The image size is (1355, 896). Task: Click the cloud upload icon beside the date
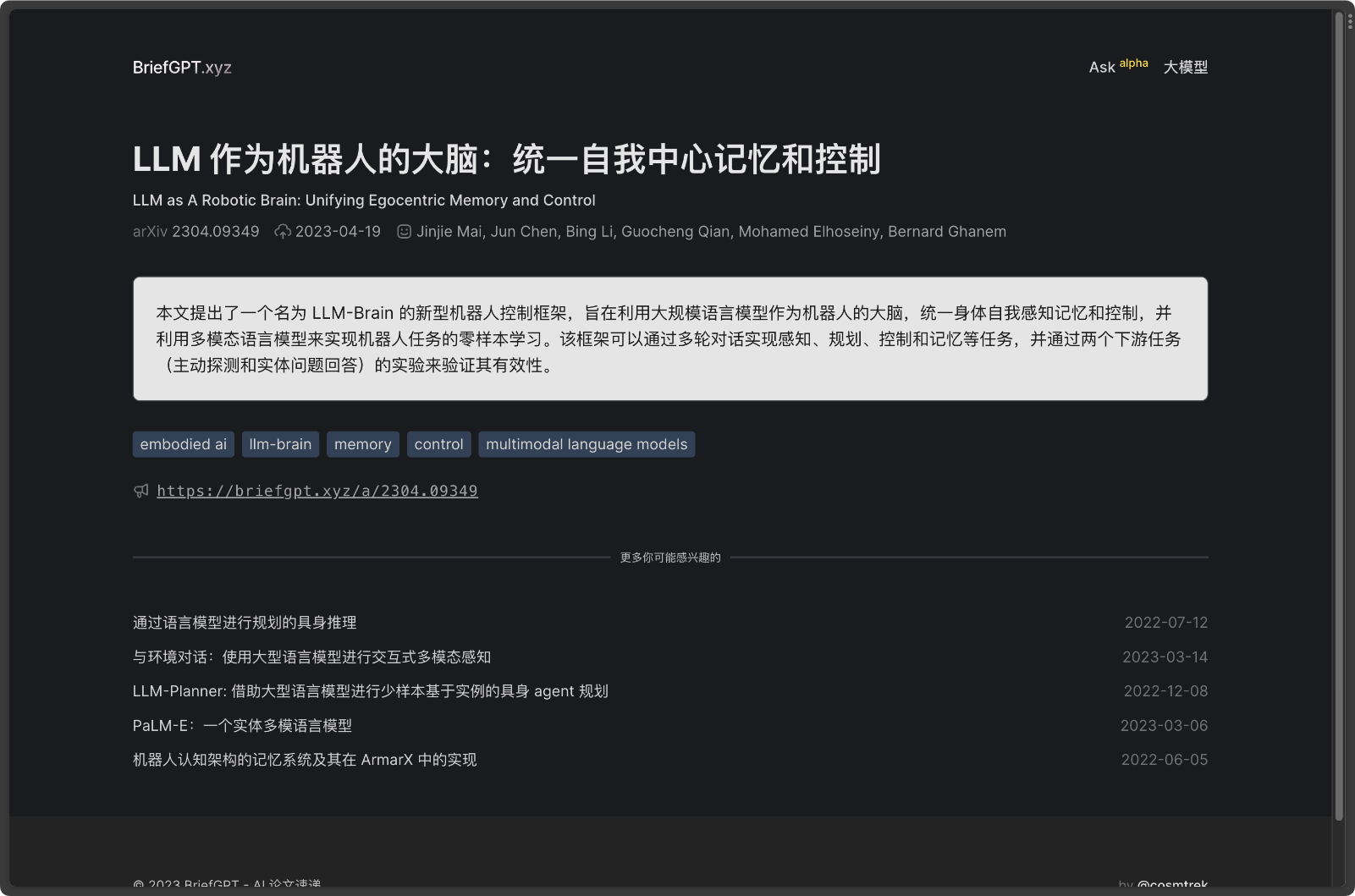pyautogui.click(x=283, y=231)
